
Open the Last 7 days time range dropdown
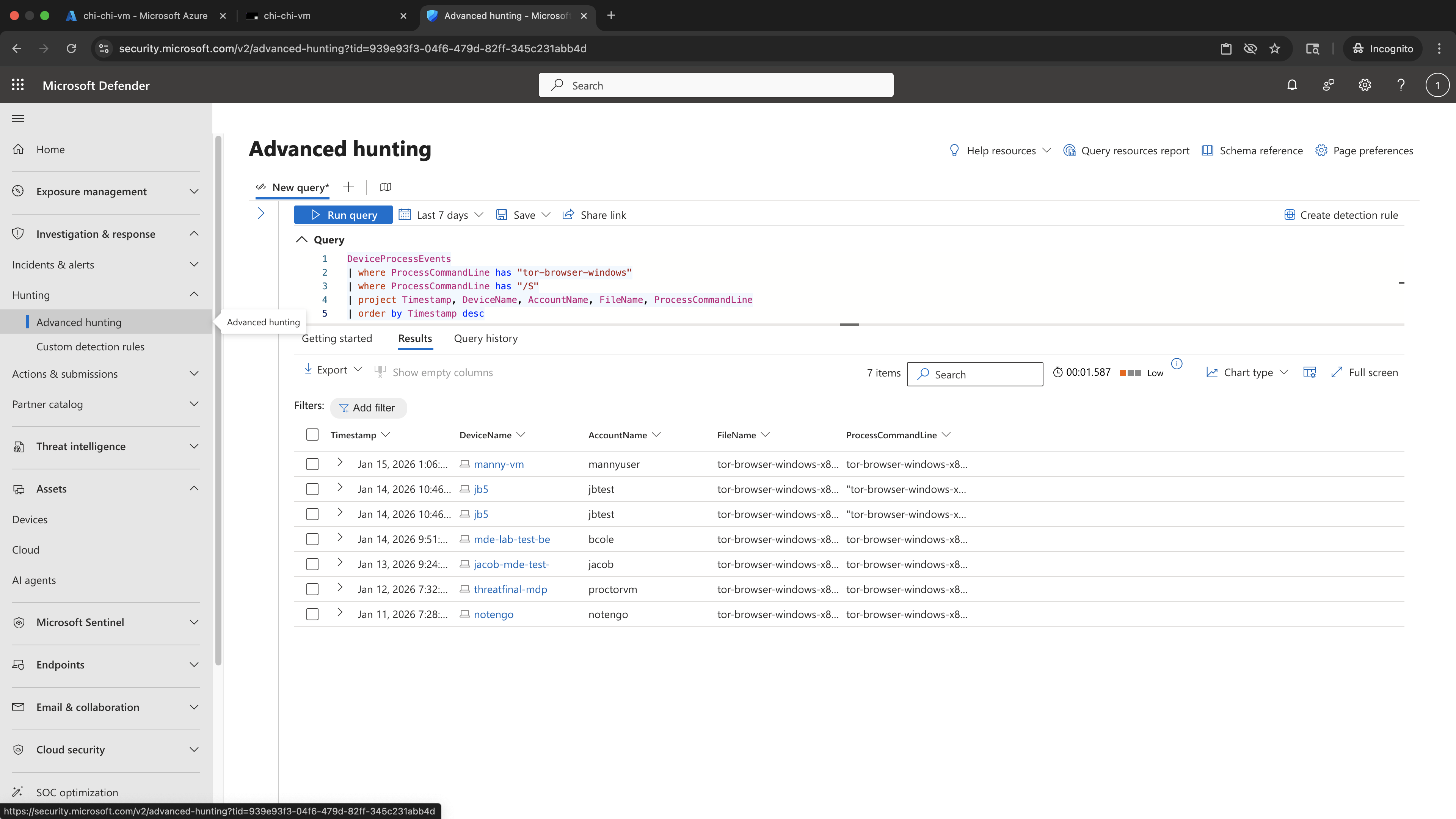pyautogui.click(x=441, y=215)
